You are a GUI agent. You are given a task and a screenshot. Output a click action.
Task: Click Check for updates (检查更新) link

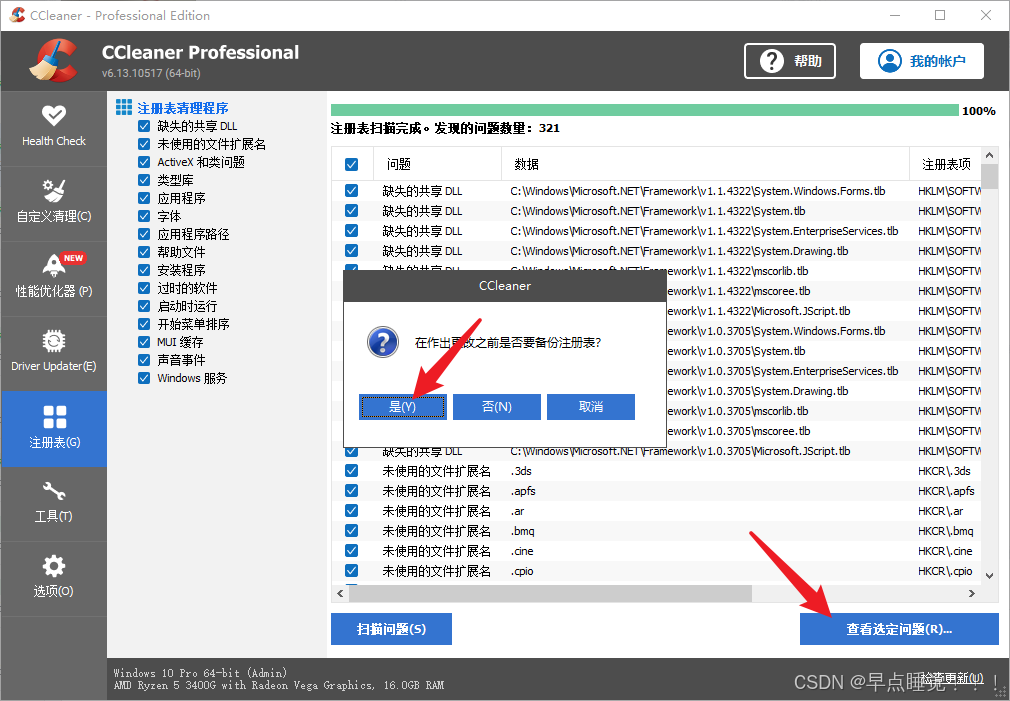point(952,678)
